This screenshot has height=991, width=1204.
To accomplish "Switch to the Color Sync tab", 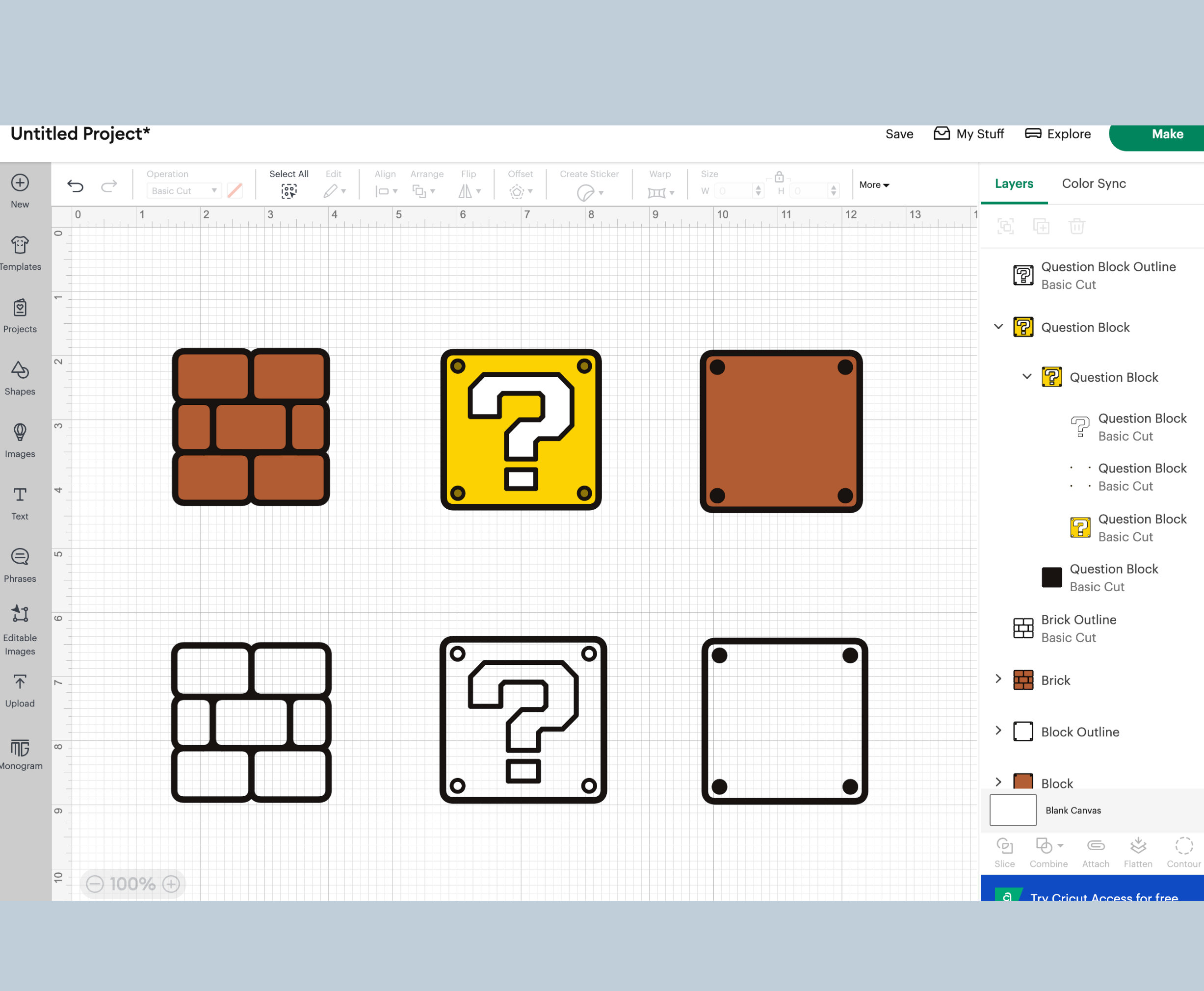I will (1093, 183).
